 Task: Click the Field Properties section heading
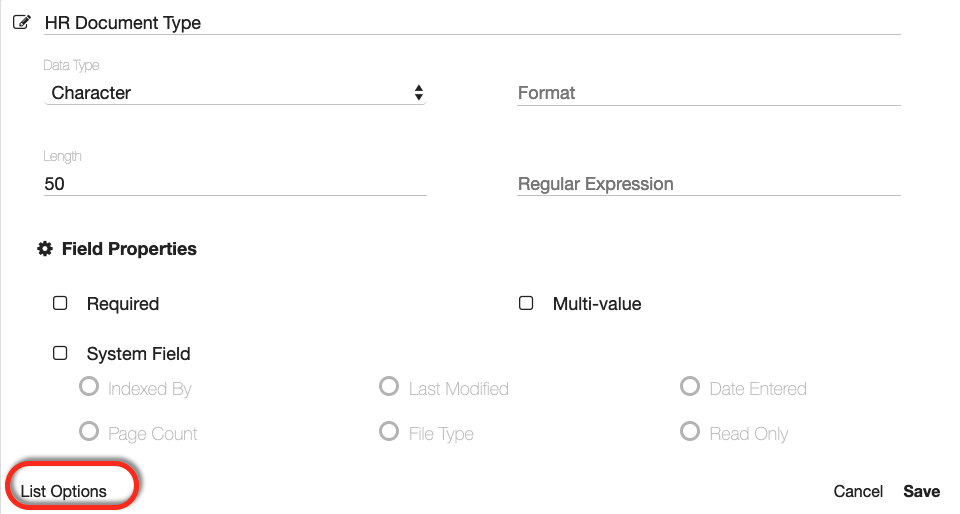pos(129,249)
